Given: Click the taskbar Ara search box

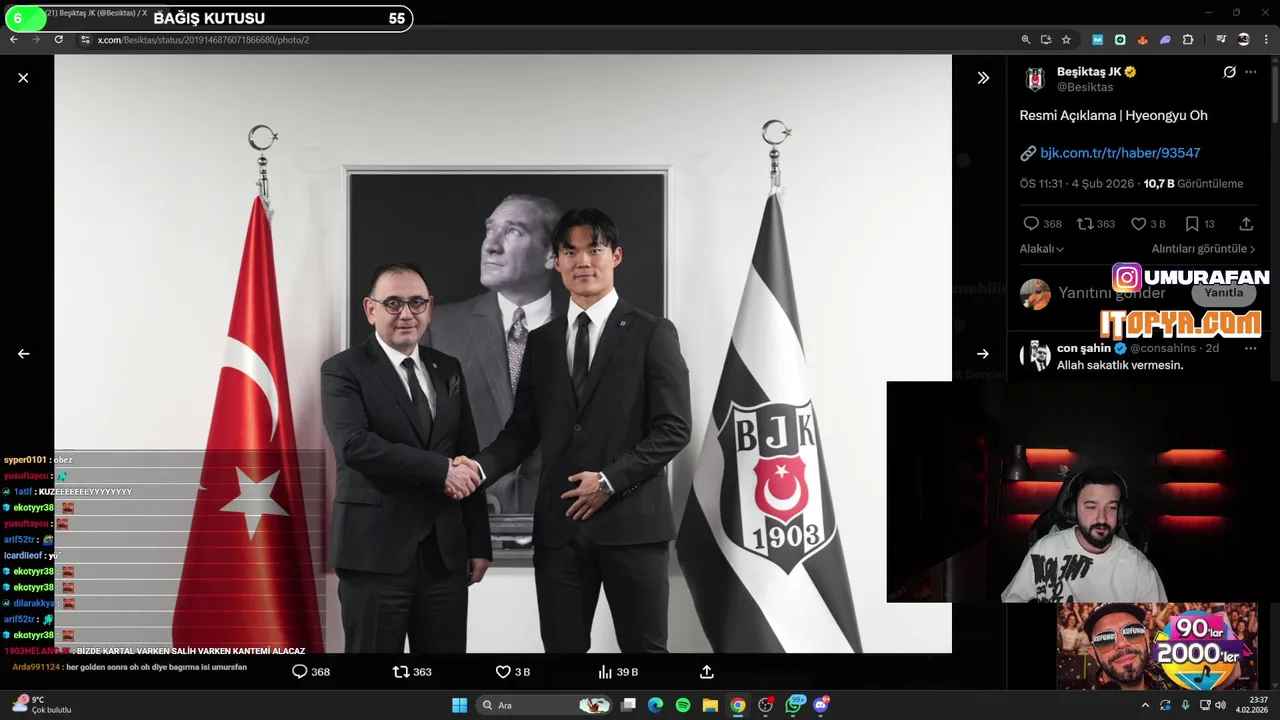Looking at the screenshot, I should (543, 705).
